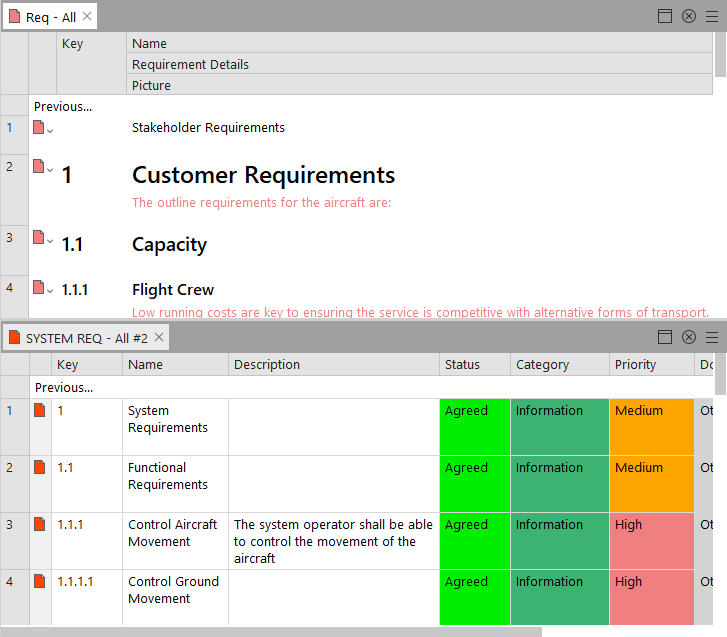
Task: Click the Status column header
Action: point(475,364)
